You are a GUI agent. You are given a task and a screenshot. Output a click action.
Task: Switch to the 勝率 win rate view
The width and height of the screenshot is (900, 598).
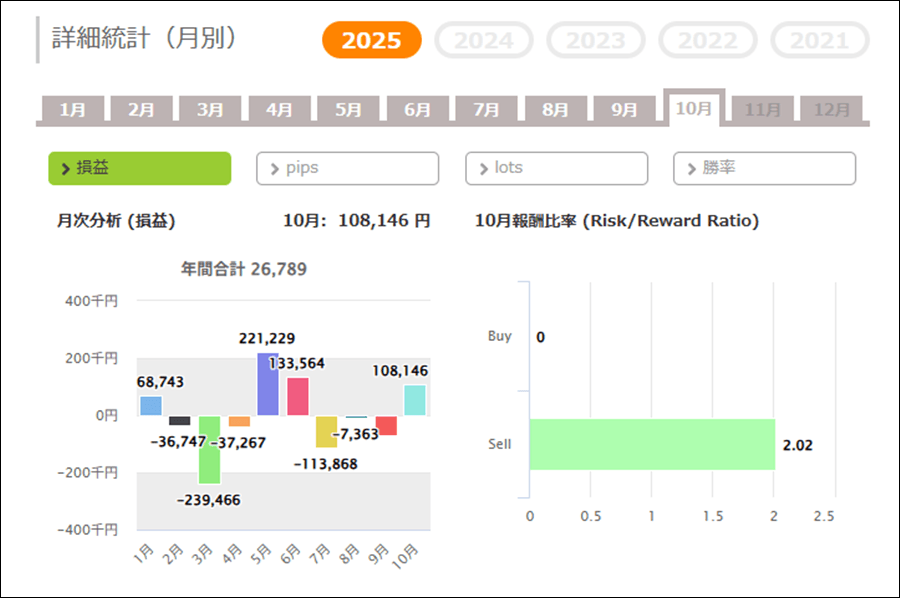tap(764, 168)
